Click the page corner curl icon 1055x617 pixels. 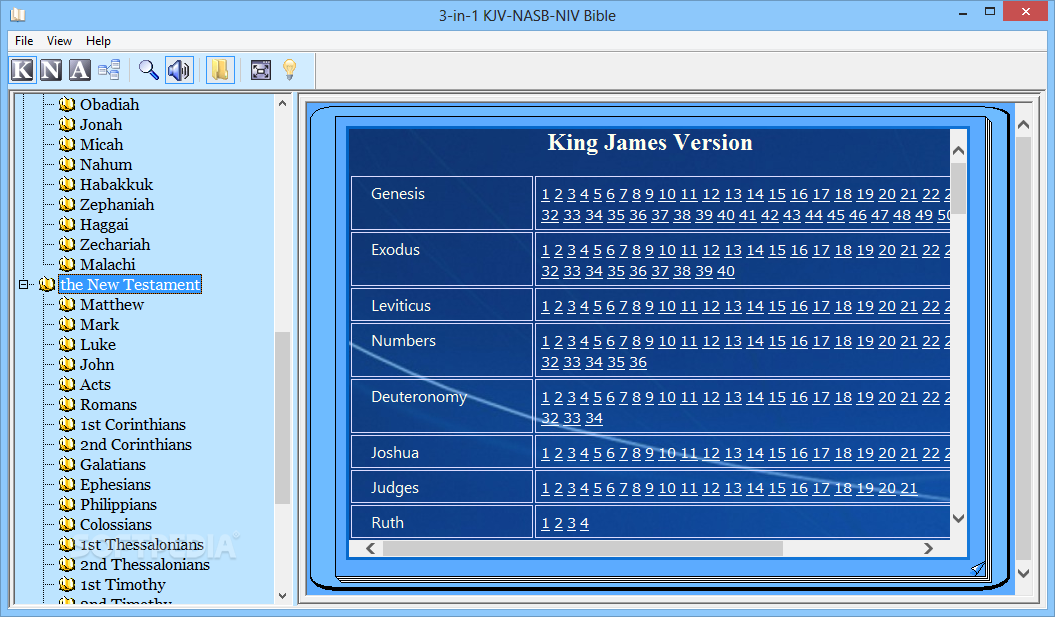point(978,569)
